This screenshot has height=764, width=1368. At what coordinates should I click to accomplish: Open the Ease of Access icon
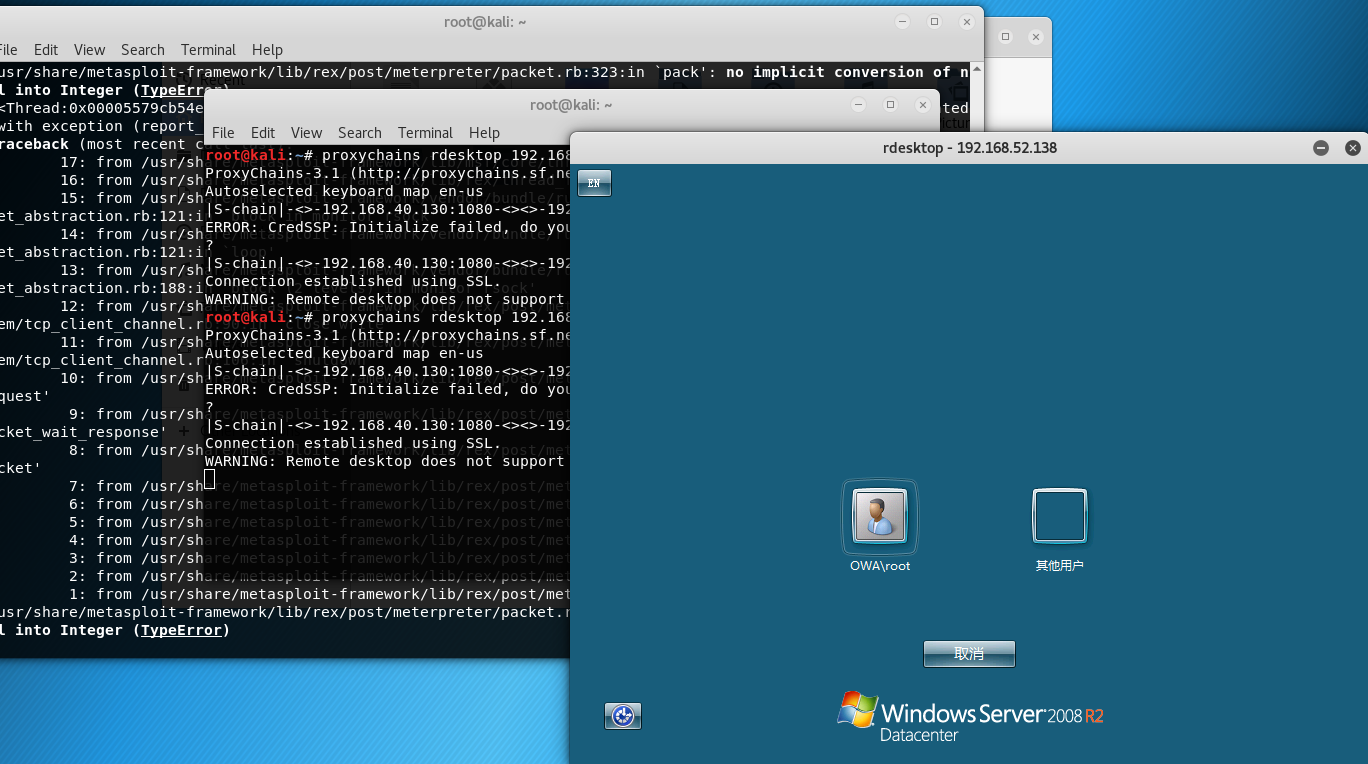pos(623,716)
